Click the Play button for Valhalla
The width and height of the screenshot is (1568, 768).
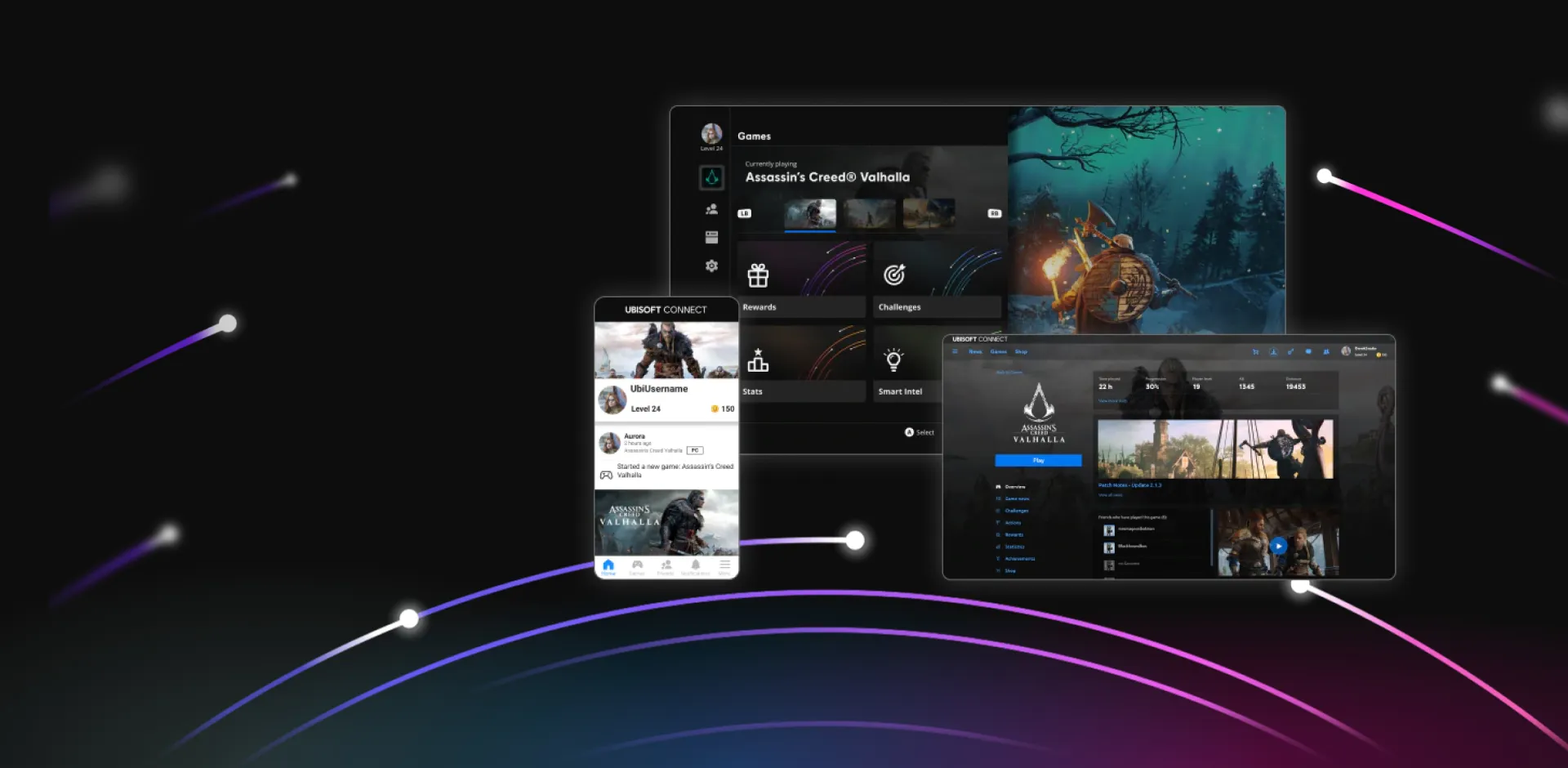pos(1039,461)
